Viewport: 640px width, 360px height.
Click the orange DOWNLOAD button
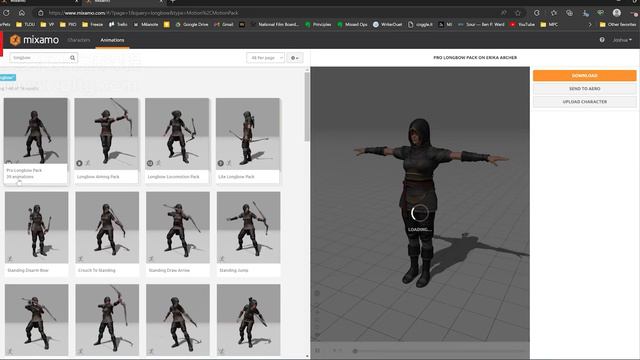tap(584, 76)
